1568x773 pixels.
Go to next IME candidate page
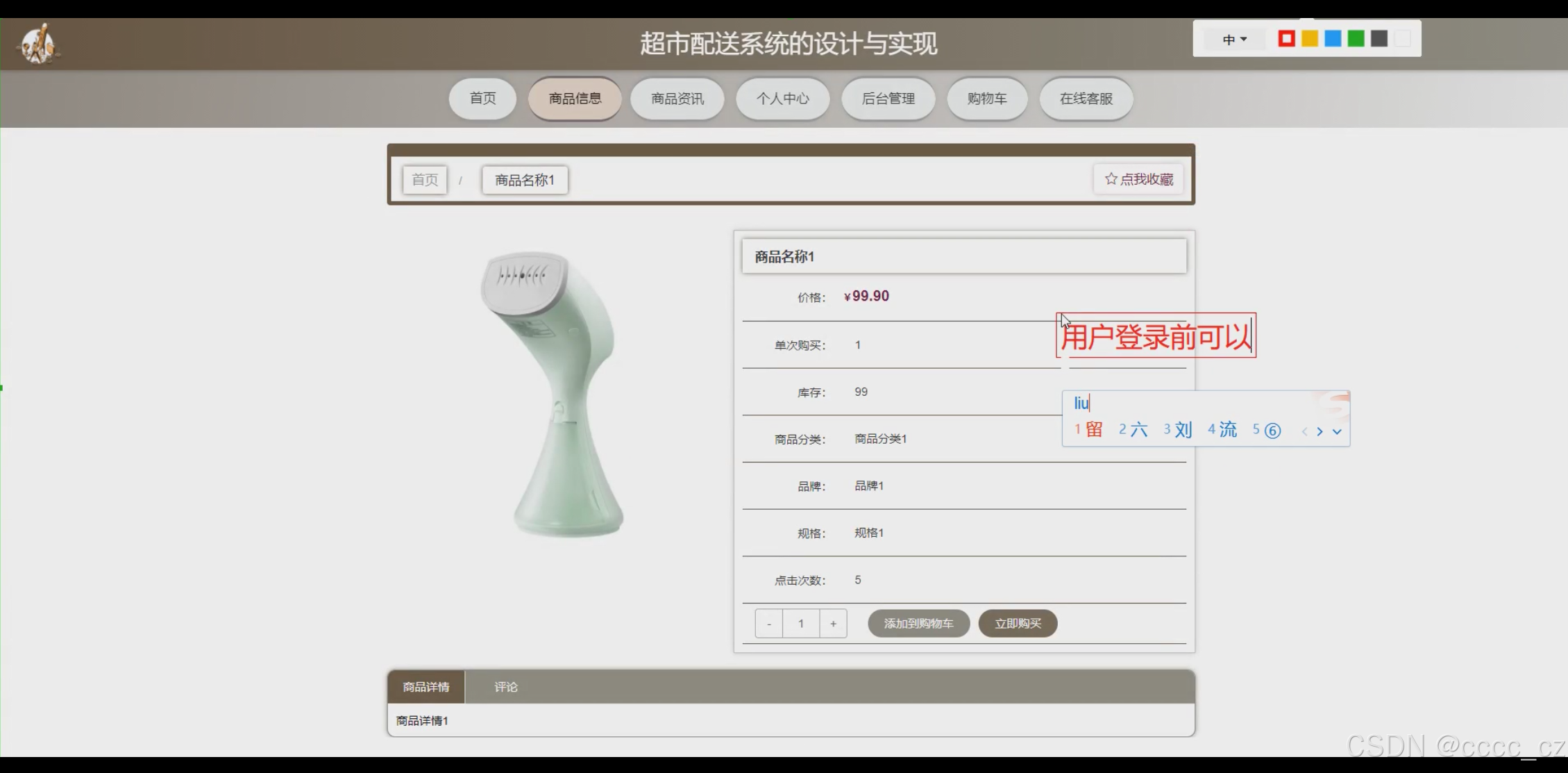1320,431
